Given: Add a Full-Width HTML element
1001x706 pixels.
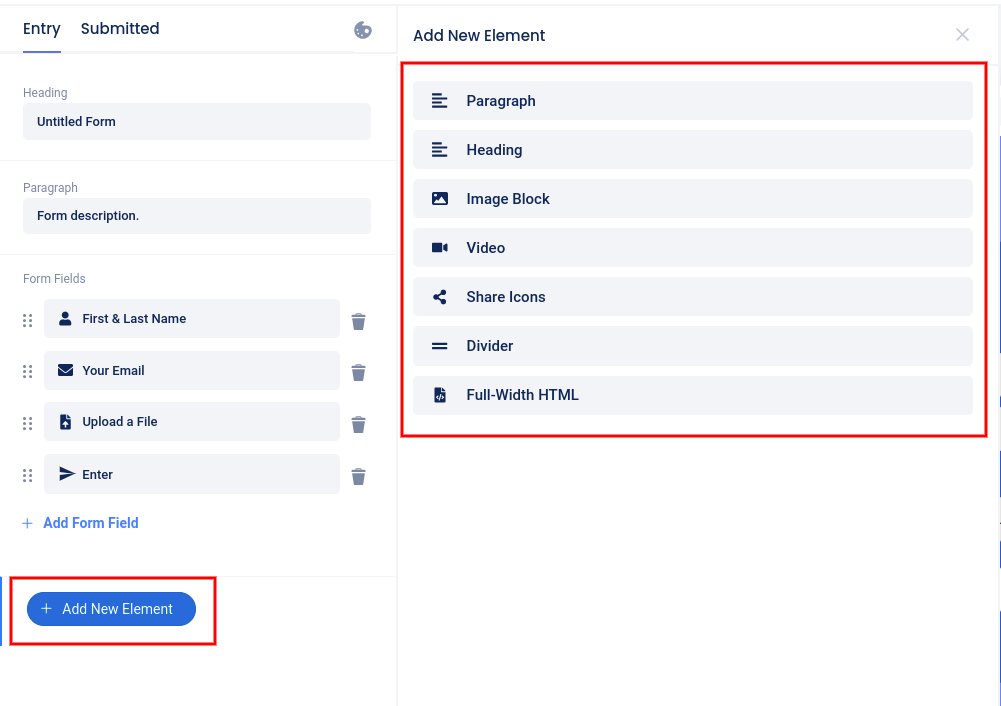Looking at the screenshot, I should click(693, 395).
